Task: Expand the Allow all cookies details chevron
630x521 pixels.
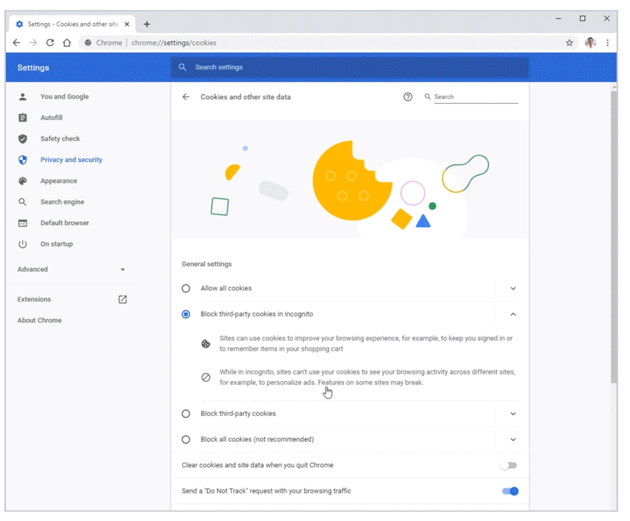Action: point(513,288)
